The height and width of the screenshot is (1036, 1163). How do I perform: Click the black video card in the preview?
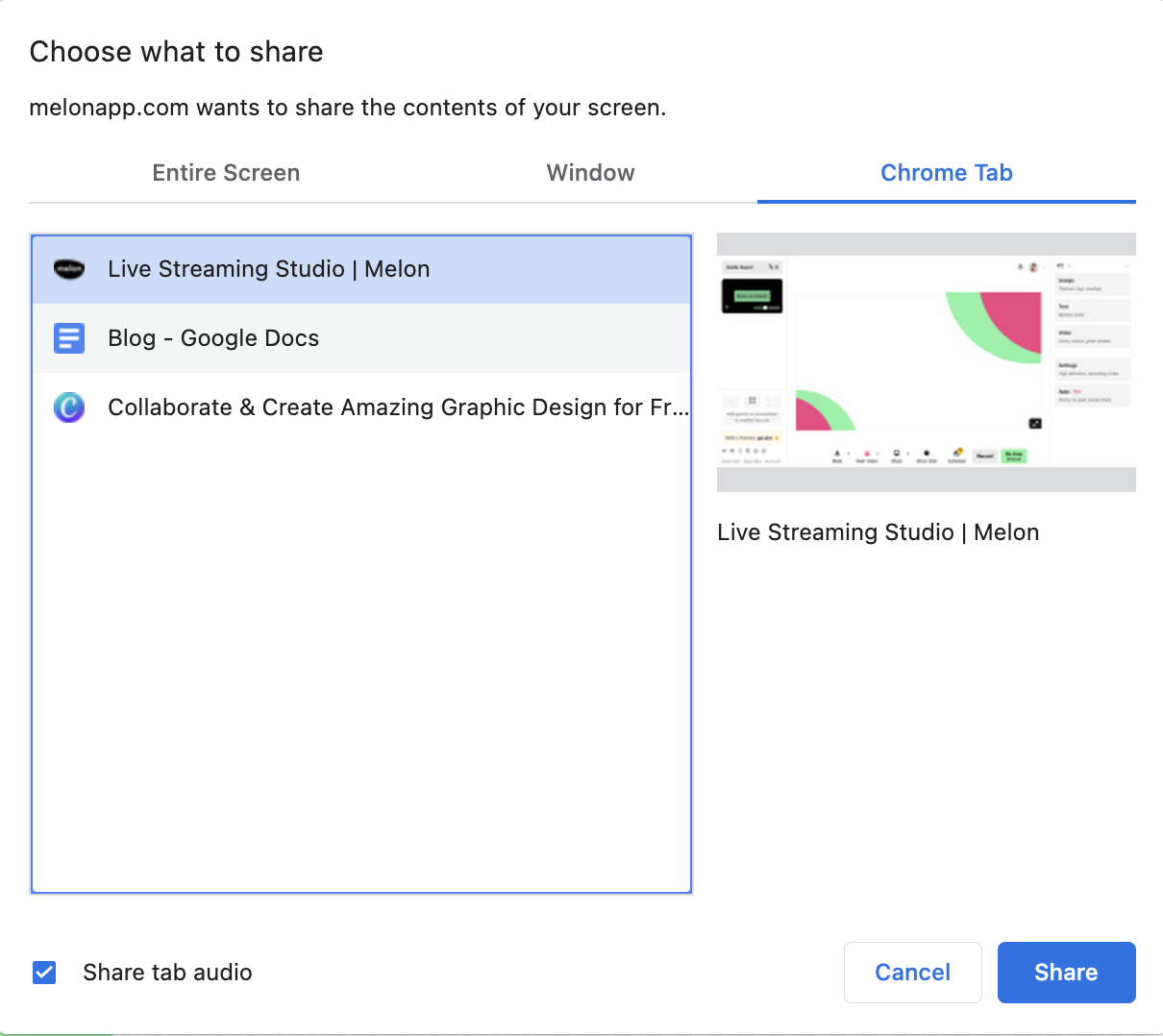pyautogui.click(x=752, y=296)
